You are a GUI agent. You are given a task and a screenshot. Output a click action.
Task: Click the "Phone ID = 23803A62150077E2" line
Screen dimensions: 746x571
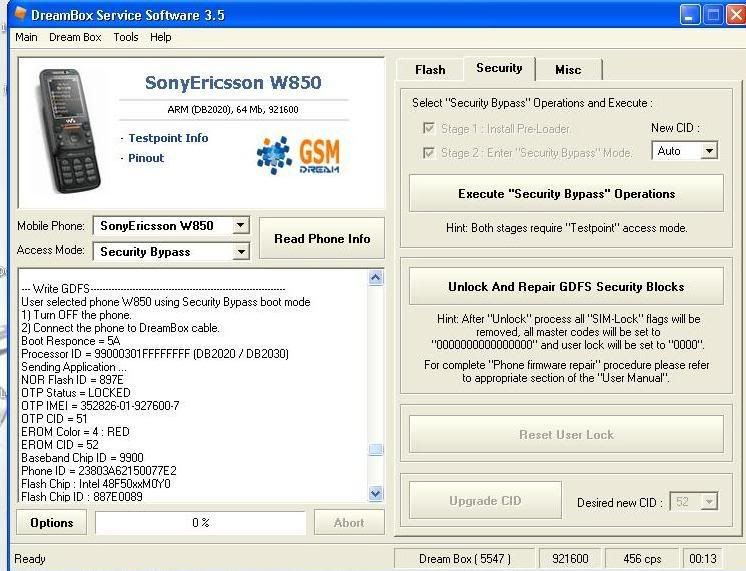click(x=98, y=471)
